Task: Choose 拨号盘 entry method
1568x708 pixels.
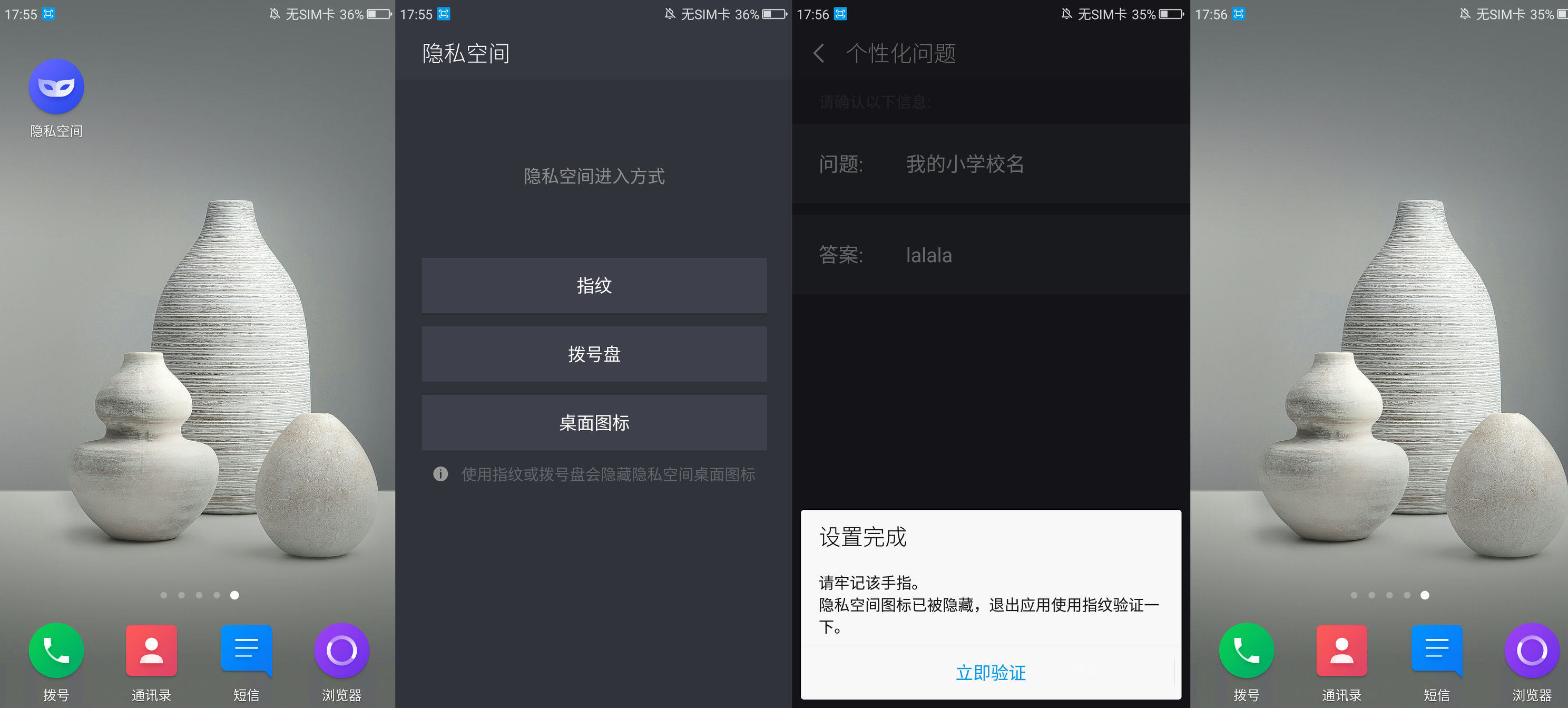Action: point(594,354)
